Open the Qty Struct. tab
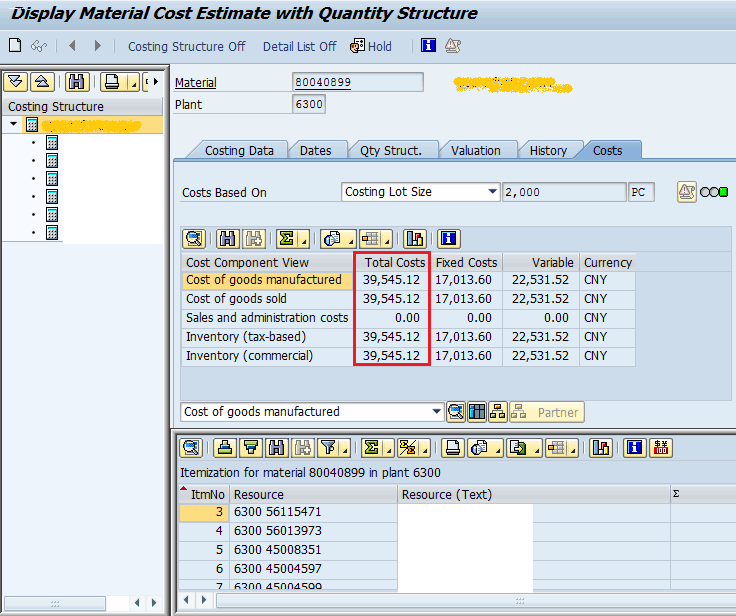The image size is (736, 616). 391,151
